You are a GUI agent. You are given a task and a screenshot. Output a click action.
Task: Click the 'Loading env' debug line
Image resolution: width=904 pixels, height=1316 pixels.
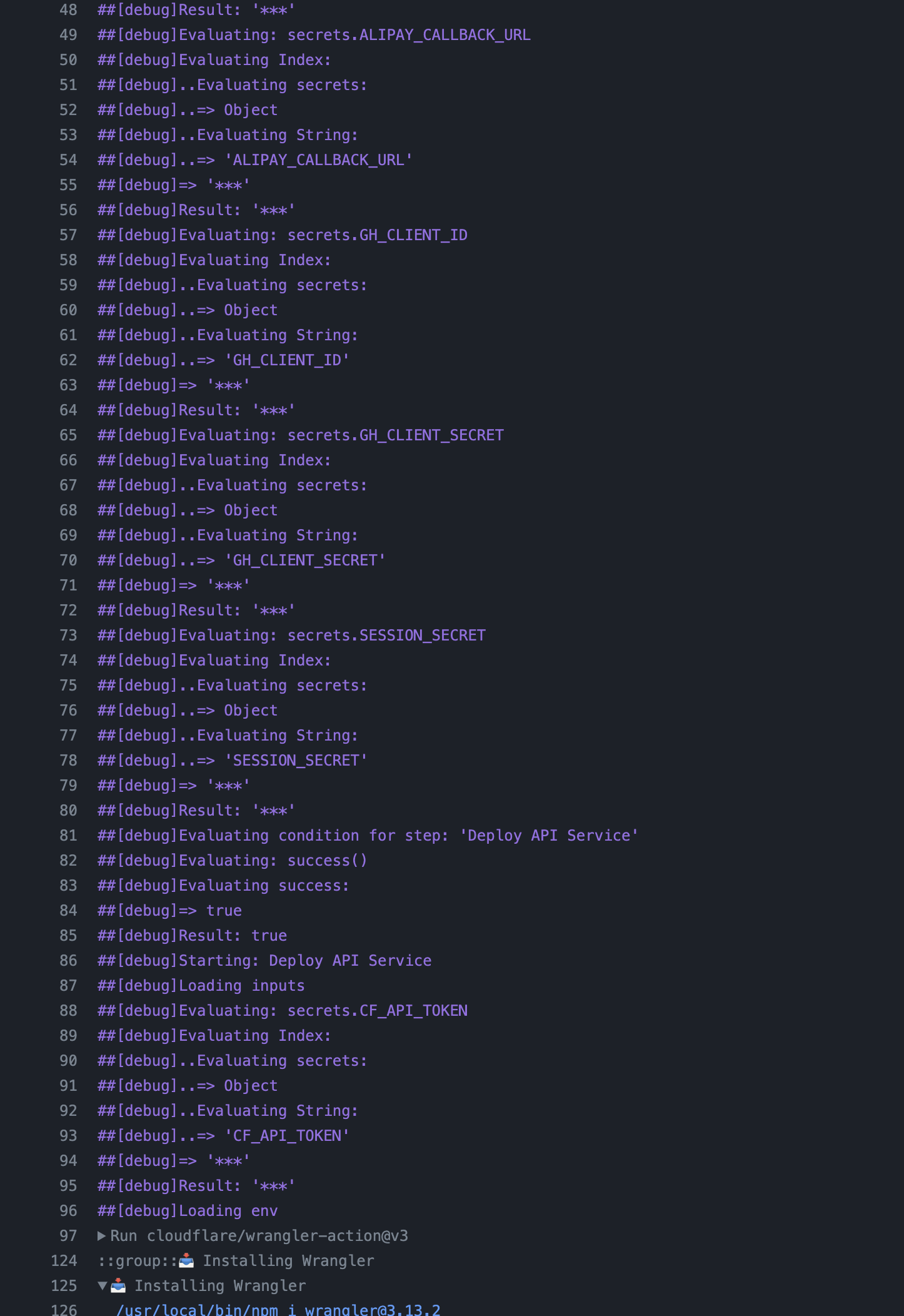[188, 1211]
